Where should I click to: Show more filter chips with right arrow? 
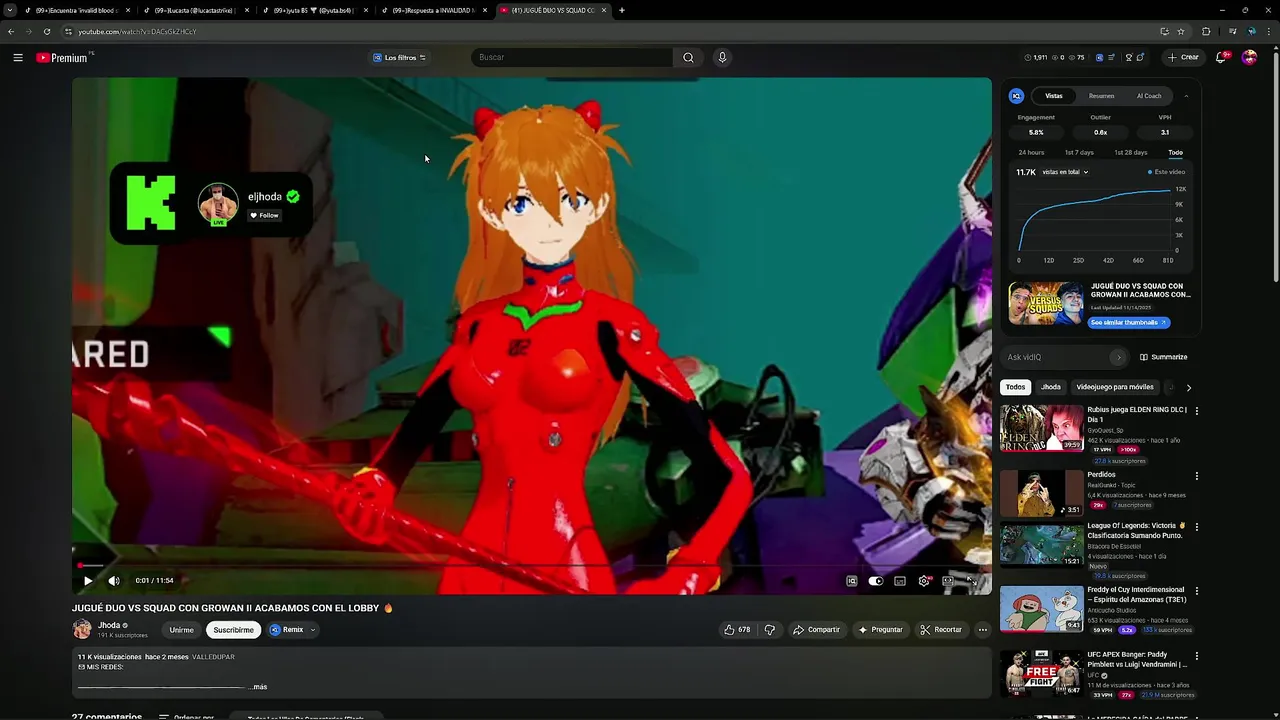tap(1188, 388)
